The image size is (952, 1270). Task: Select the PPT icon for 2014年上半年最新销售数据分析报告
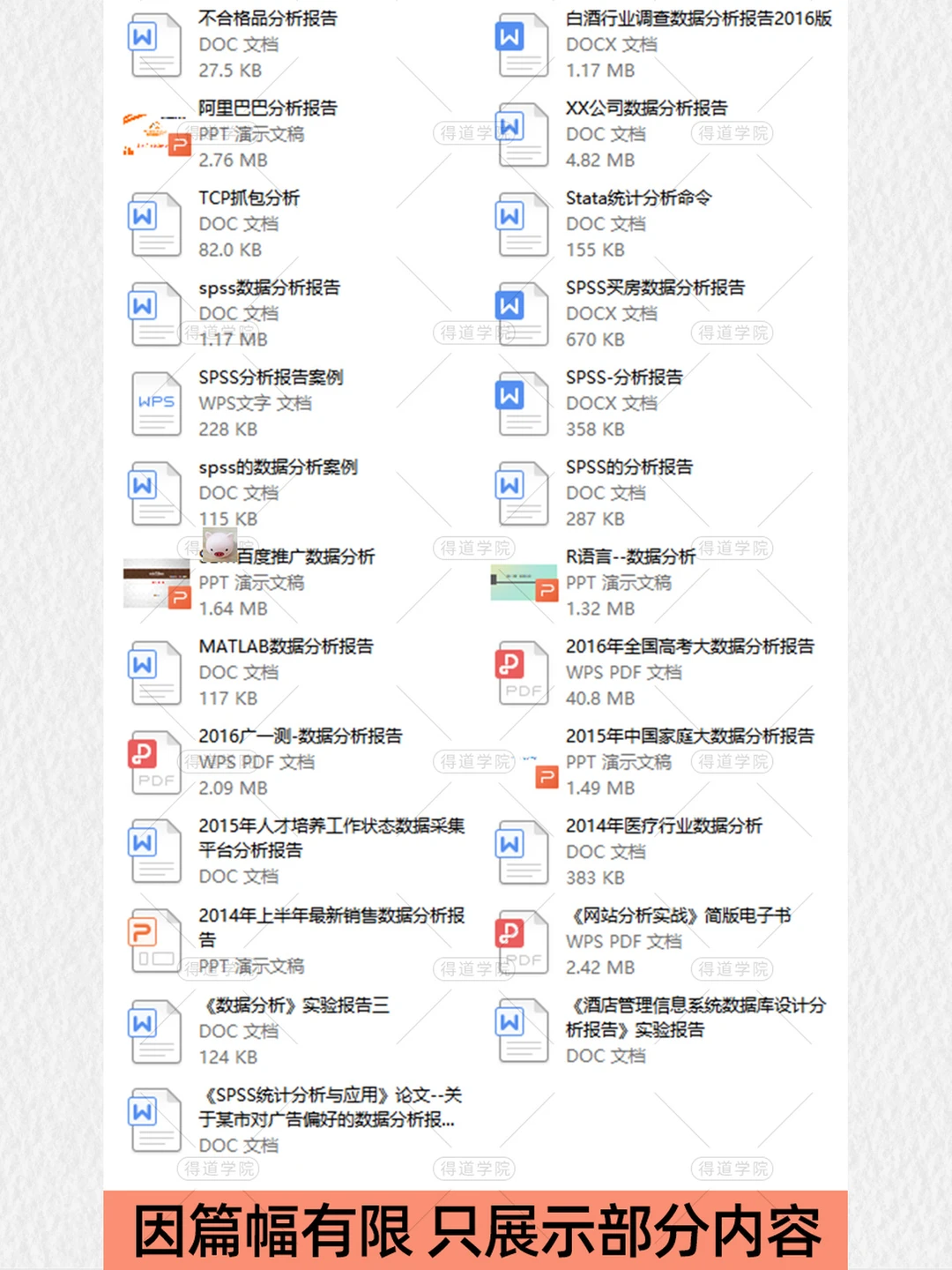pyautogui.click(x=154, y=940)
